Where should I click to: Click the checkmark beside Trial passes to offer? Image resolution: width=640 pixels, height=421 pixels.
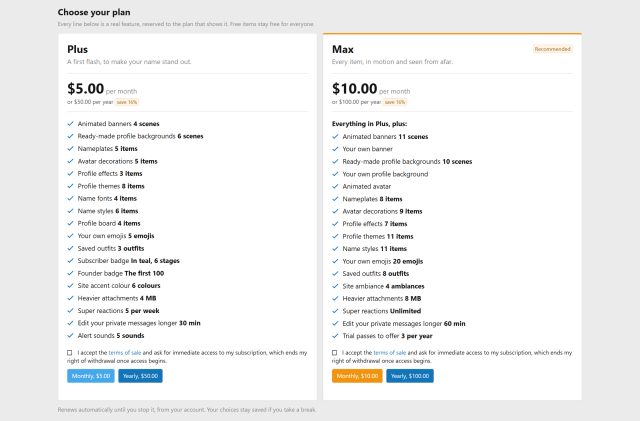tap(335, 336)
